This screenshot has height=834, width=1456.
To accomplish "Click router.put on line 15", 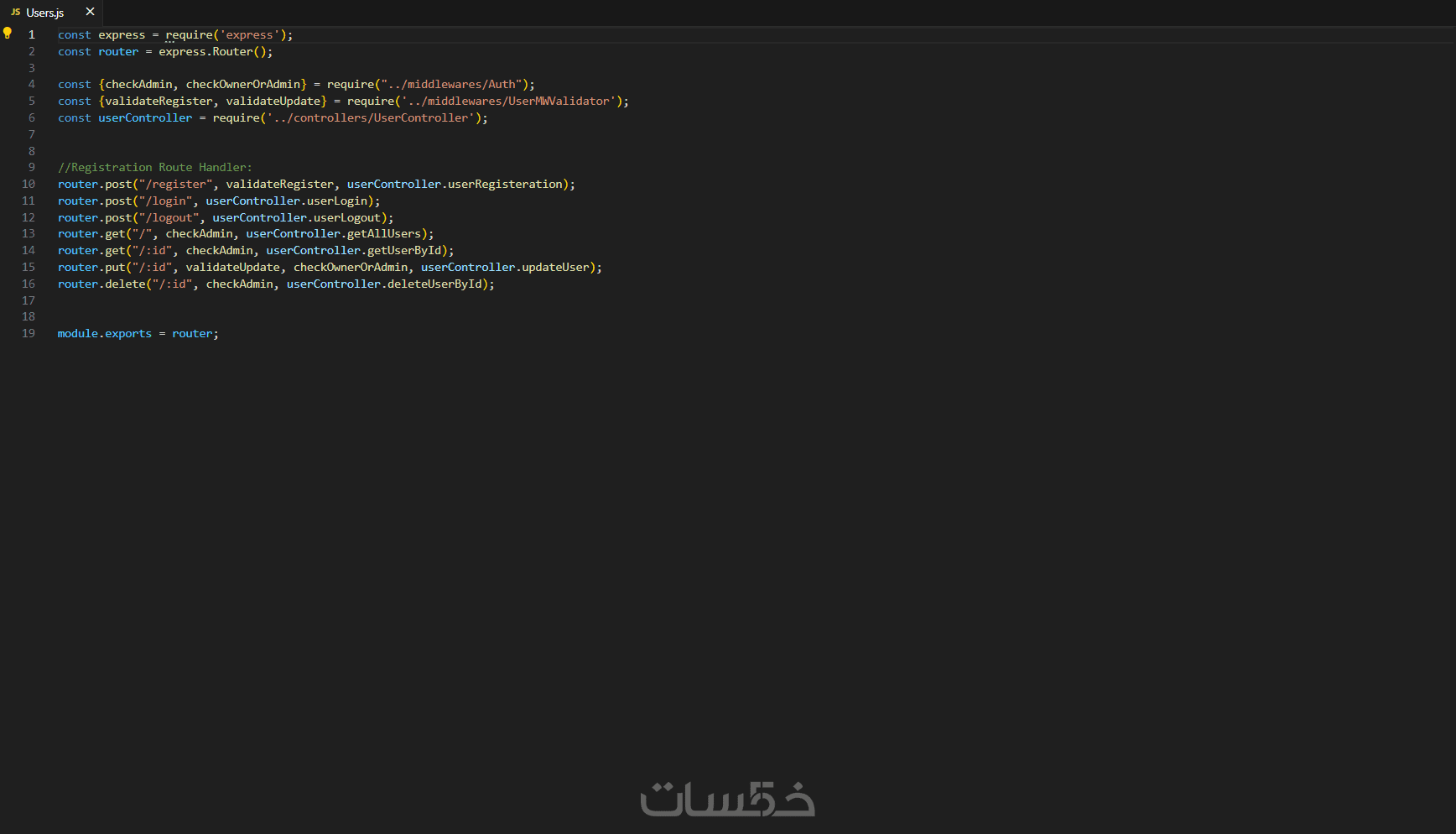I will pos(91,268).
